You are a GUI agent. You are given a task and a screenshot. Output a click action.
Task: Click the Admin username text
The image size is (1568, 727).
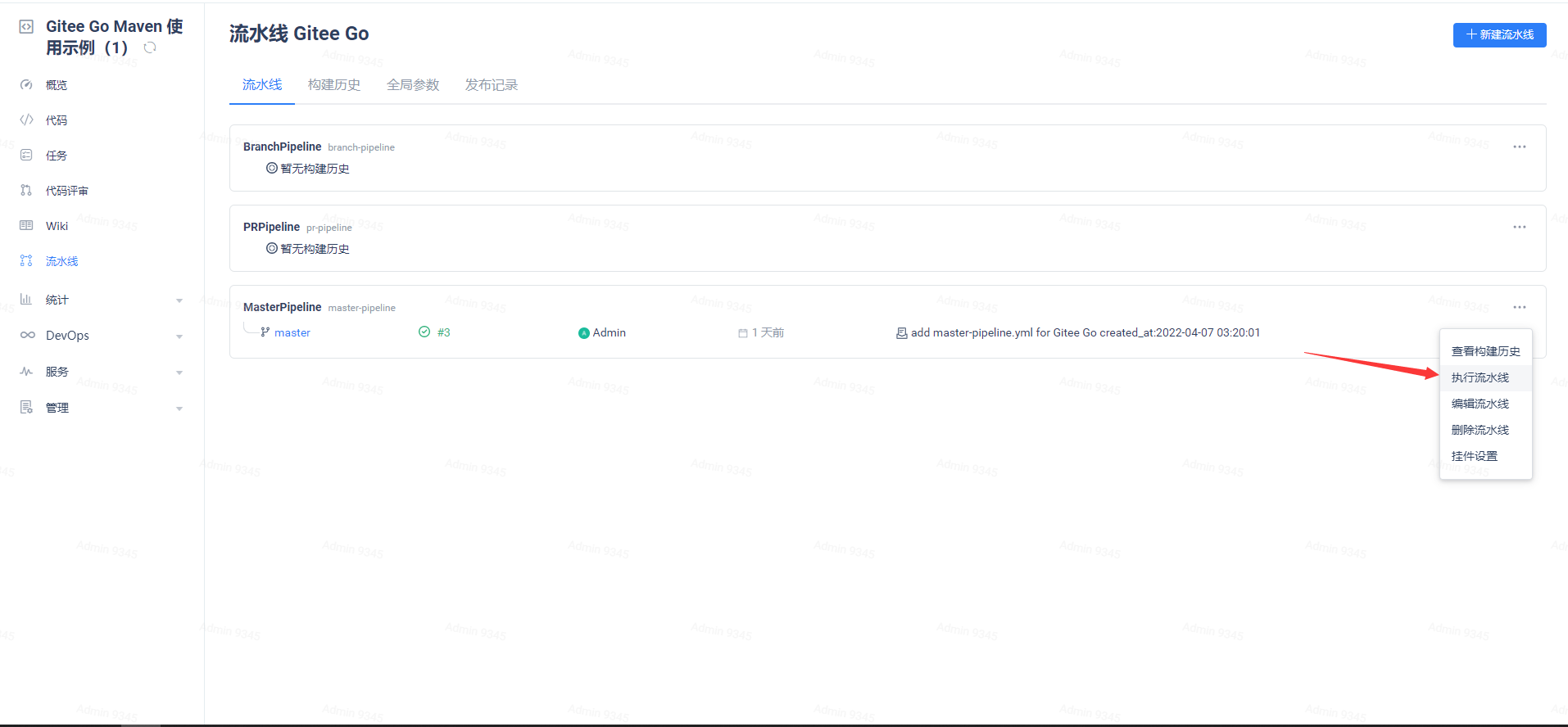(x=610, y=332)
